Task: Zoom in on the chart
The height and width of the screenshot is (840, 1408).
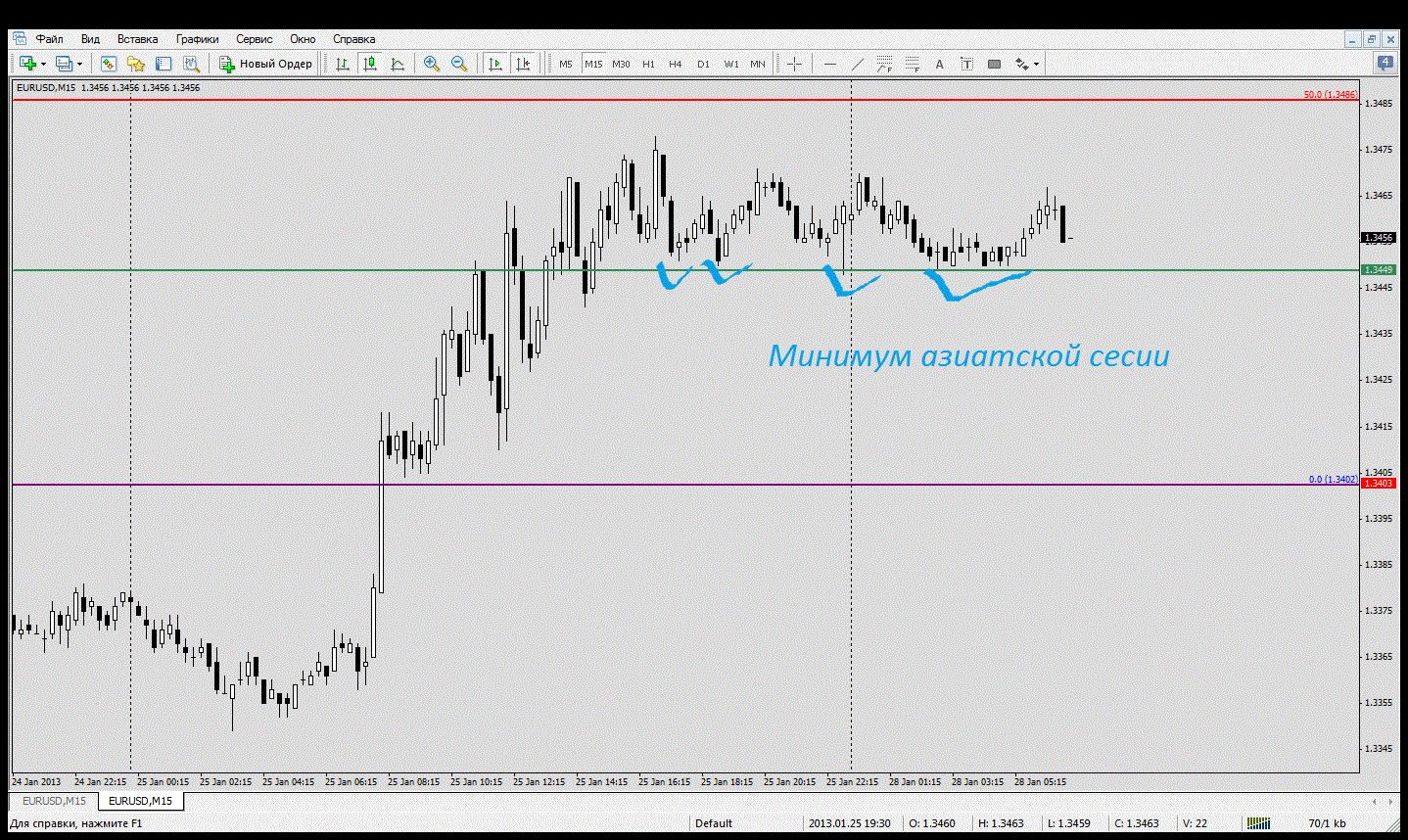Action: coord(431,64)
